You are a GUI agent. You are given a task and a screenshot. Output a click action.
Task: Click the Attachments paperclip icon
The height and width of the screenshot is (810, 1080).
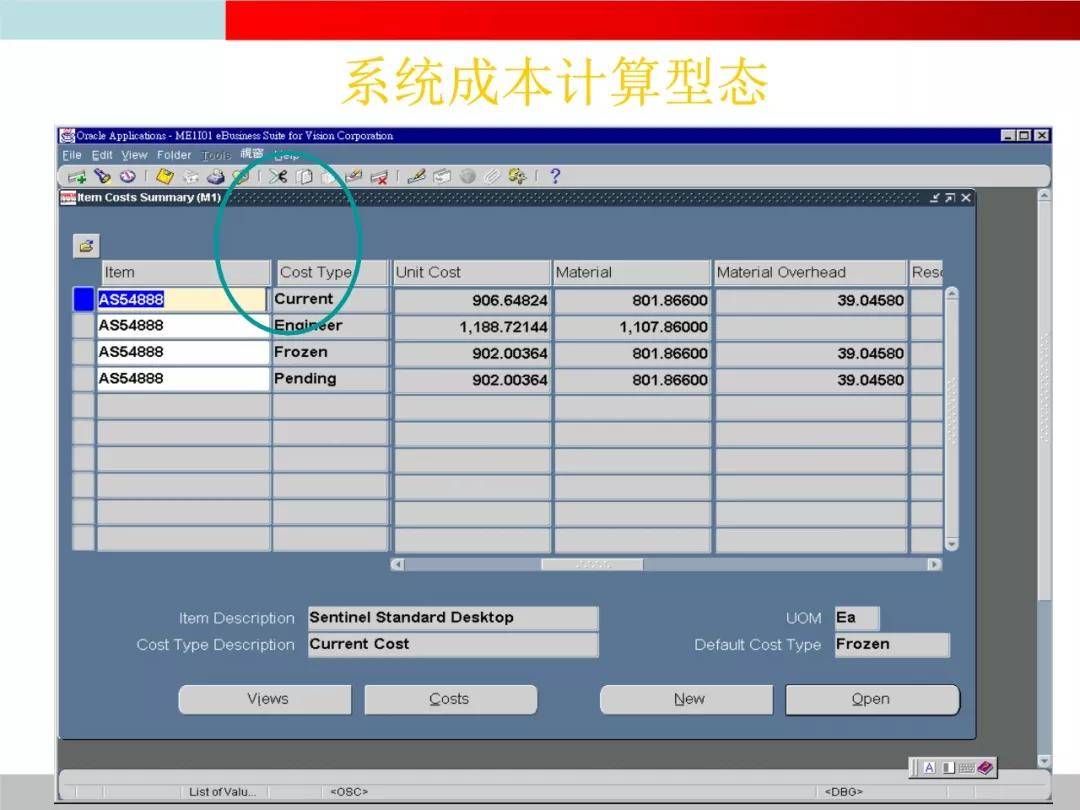(492, 176)
